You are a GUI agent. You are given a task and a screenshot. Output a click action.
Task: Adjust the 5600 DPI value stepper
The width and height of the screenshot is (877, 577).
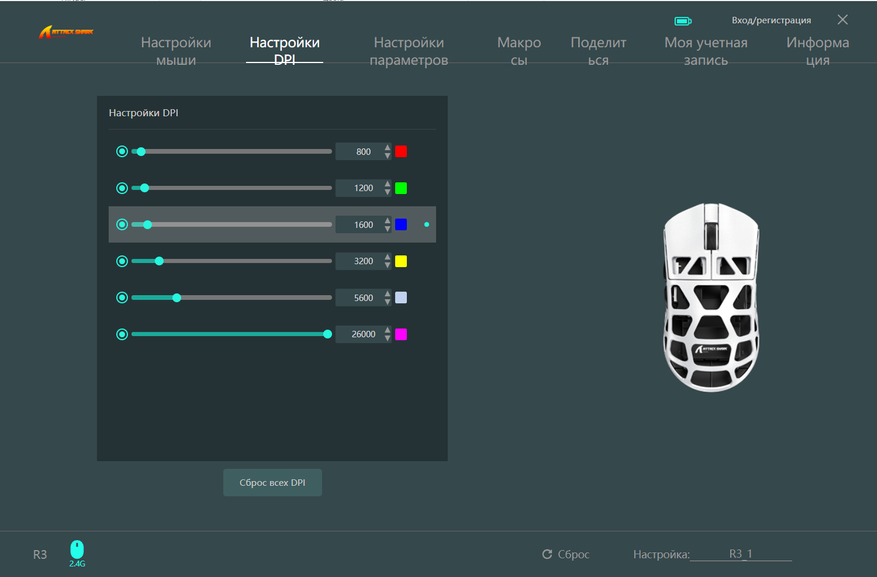388,298
